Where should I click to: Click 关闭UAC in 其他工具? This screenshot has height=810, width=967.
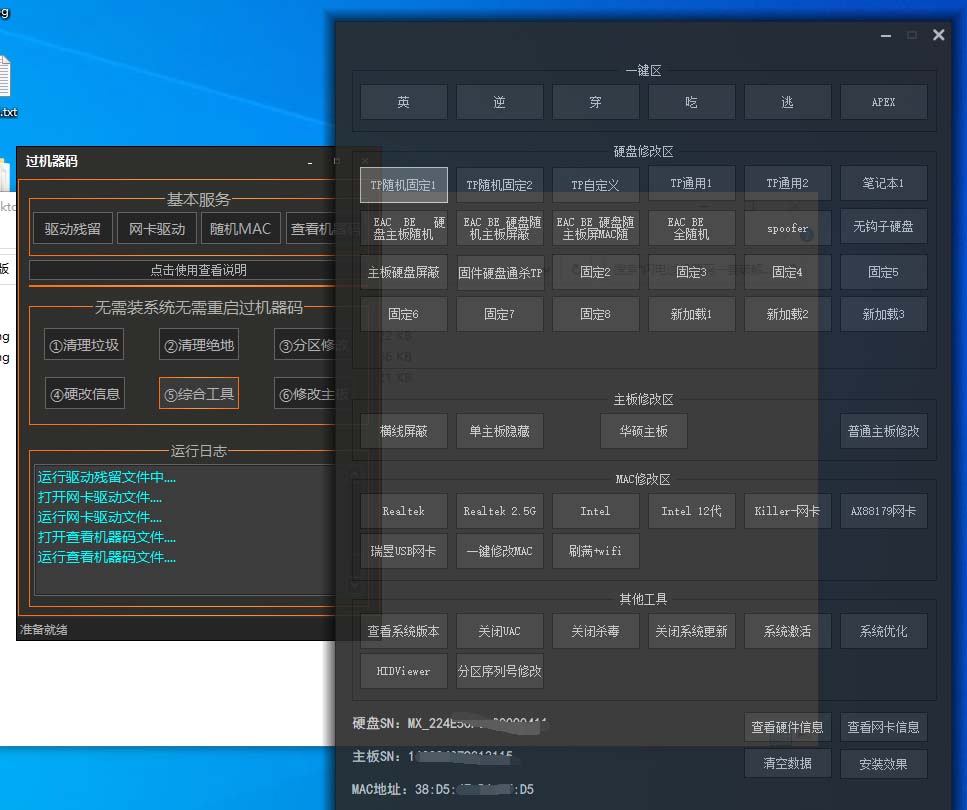tap(499, 631)
